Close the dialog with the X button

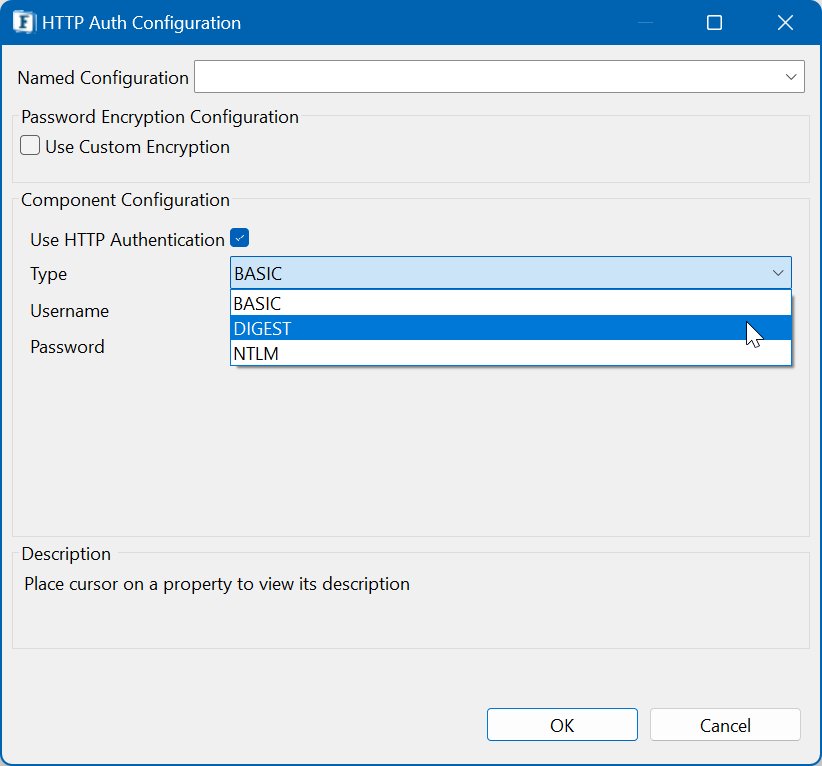pyautogui.click(x=784, y=22)
